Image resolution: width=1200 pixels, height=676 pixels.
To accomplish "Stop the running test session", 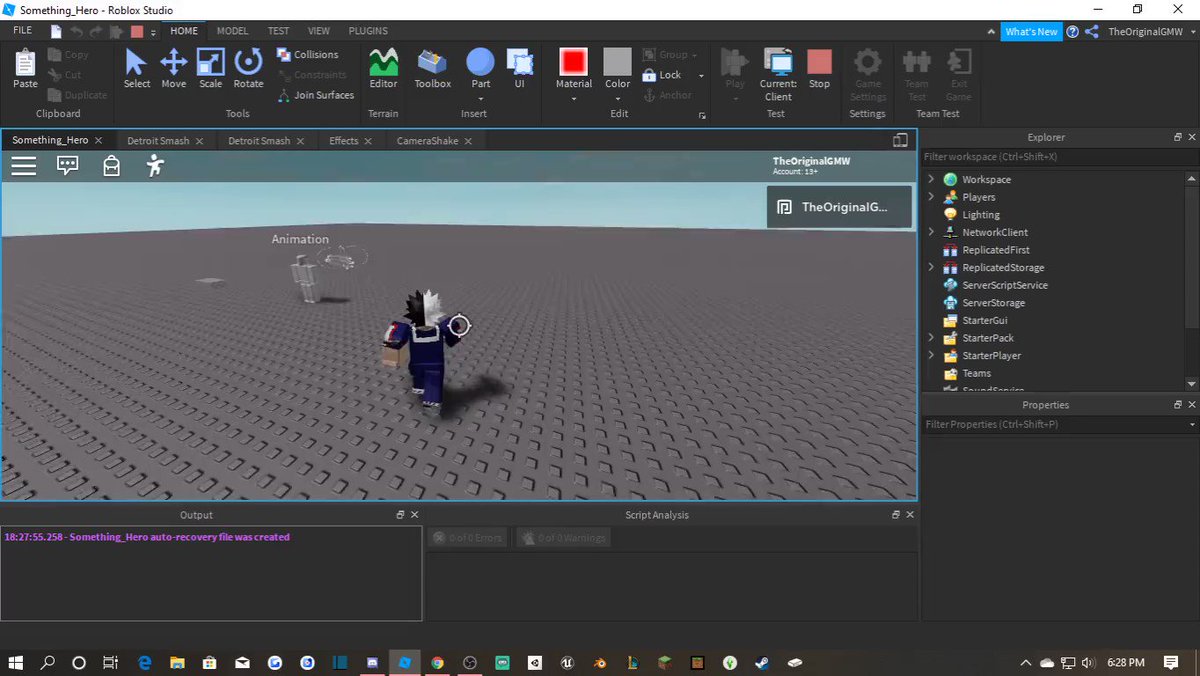I will (819, 69).
